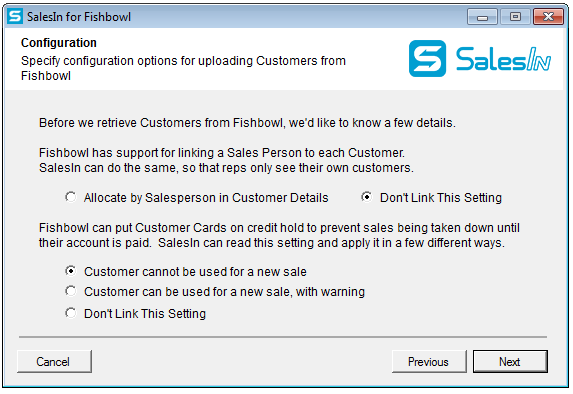Image resolution: width=573 pixels, height=394 pixels.
Task: Click the Specify configuration options subtitle
Action: [183, 68]
